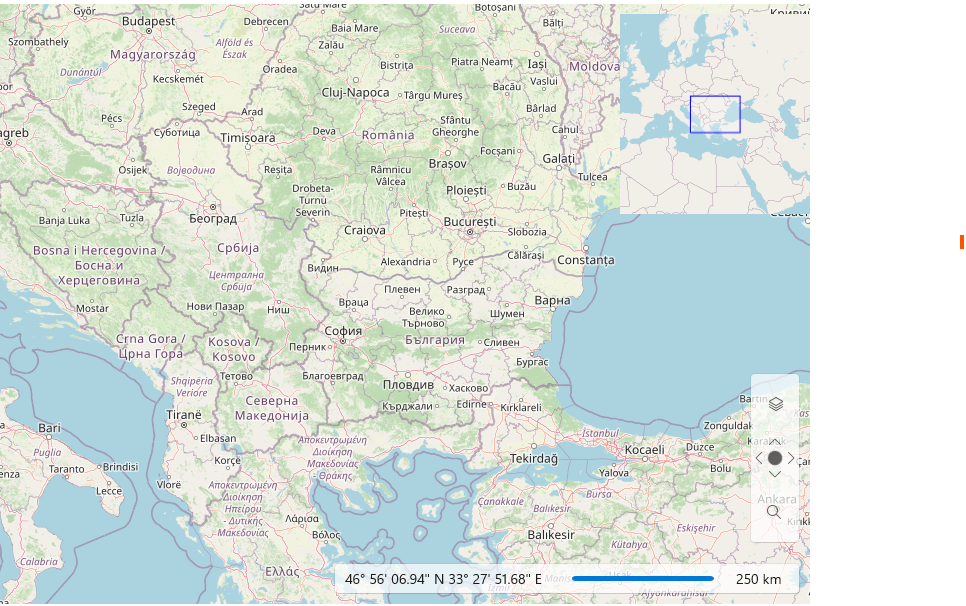Click the България country label
This screenshot has height=606, width=966.
(x=435, y=340)
